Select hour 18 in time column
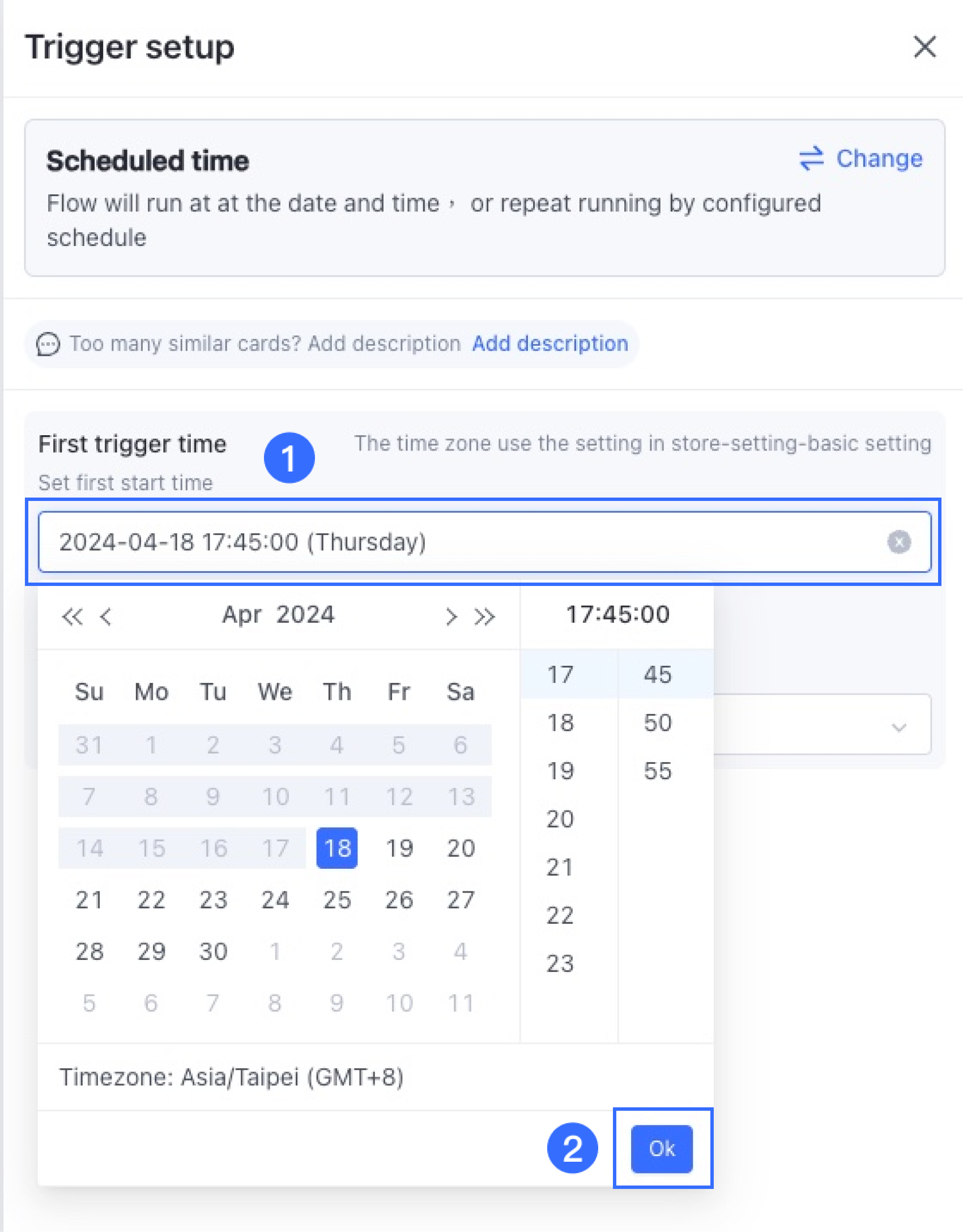The height and width of the screenshot is (1232, 963). pyautogui.click(x=560, y=723)
